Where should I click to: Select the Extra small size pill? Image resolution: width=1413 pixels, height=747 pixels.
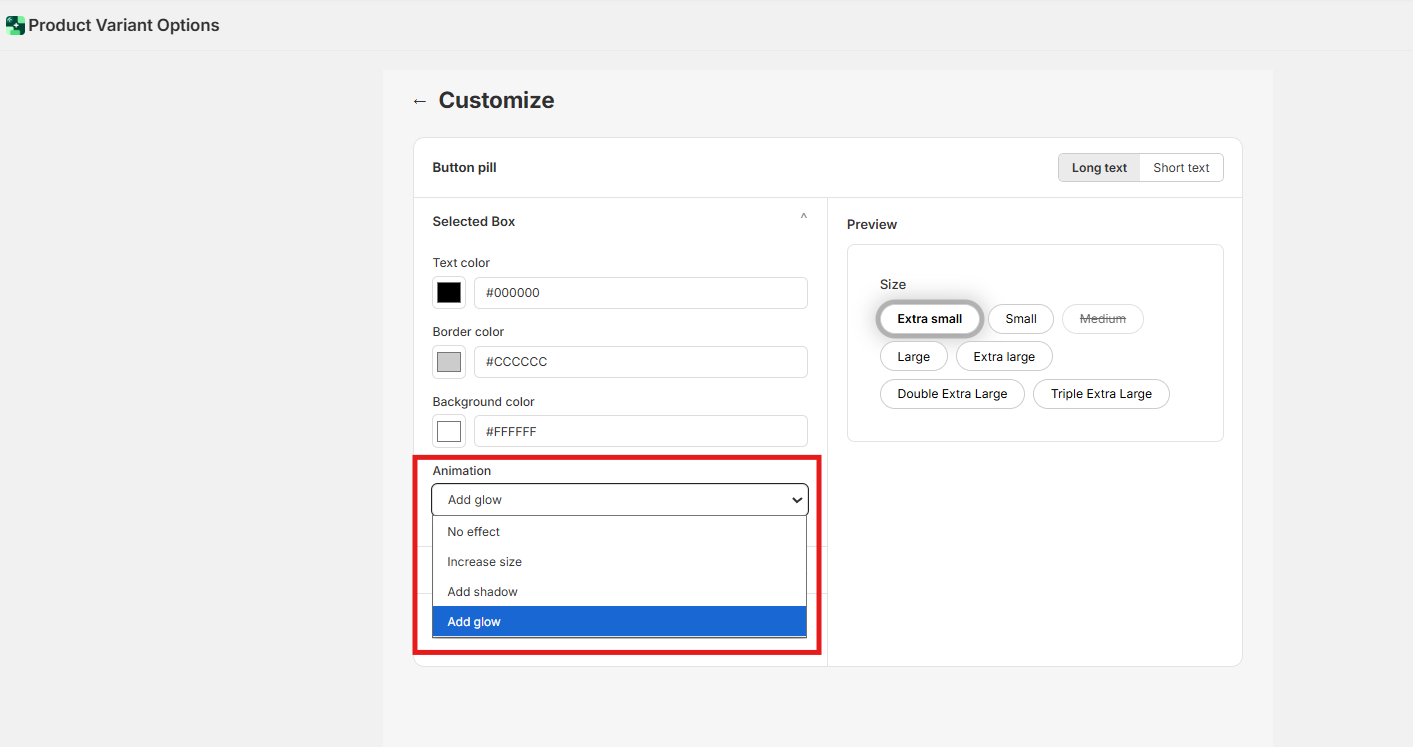pyautogui.click(x=929, y=319)
